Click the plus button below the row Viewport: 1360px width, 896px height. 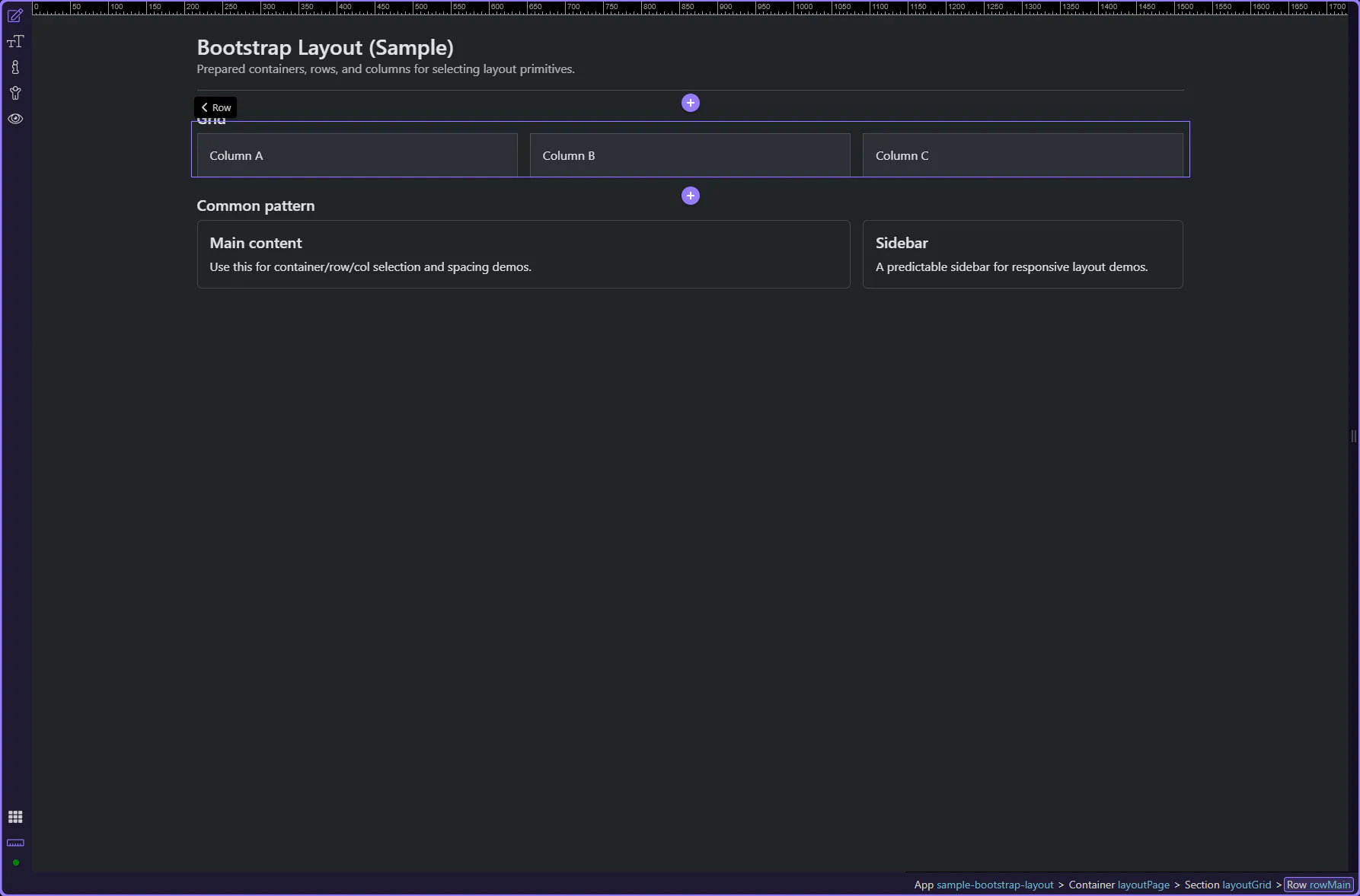point(690,196)
